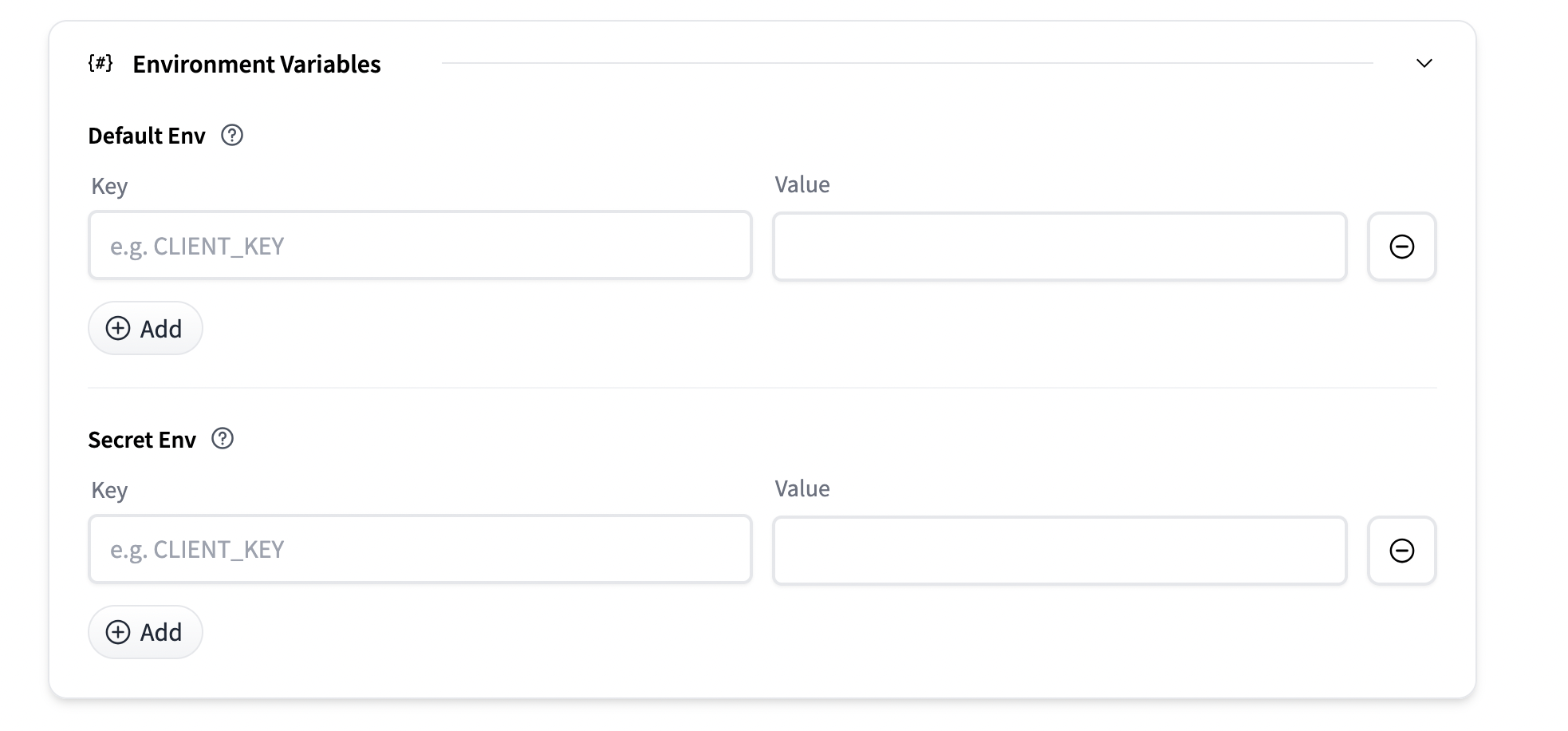Viewport: 1568px width, 731px height.
Task: Focus the Default Env Key input field
Action: [420, 246]
